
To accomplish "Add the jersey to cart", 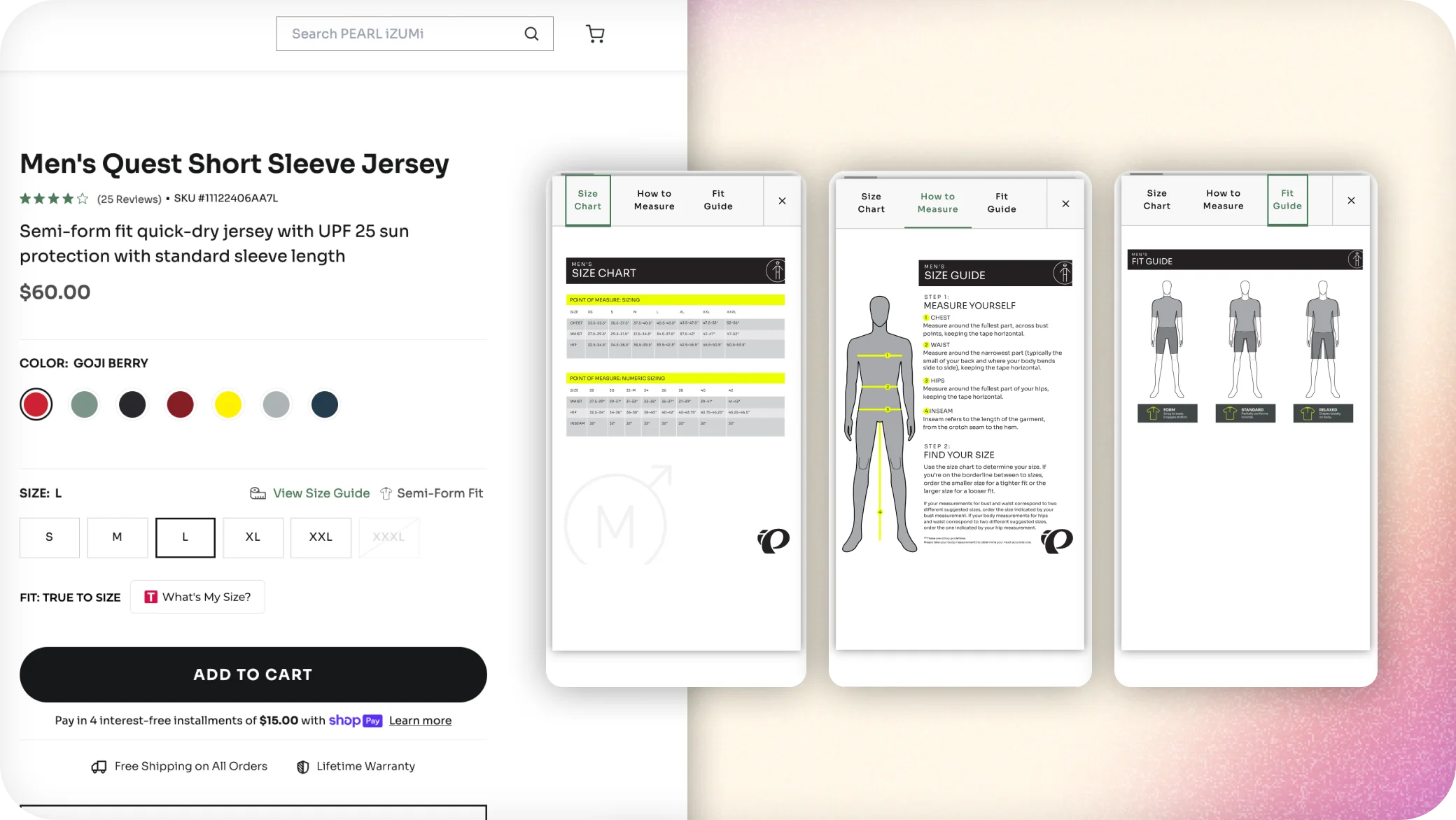I will click(x=253, y=674).
